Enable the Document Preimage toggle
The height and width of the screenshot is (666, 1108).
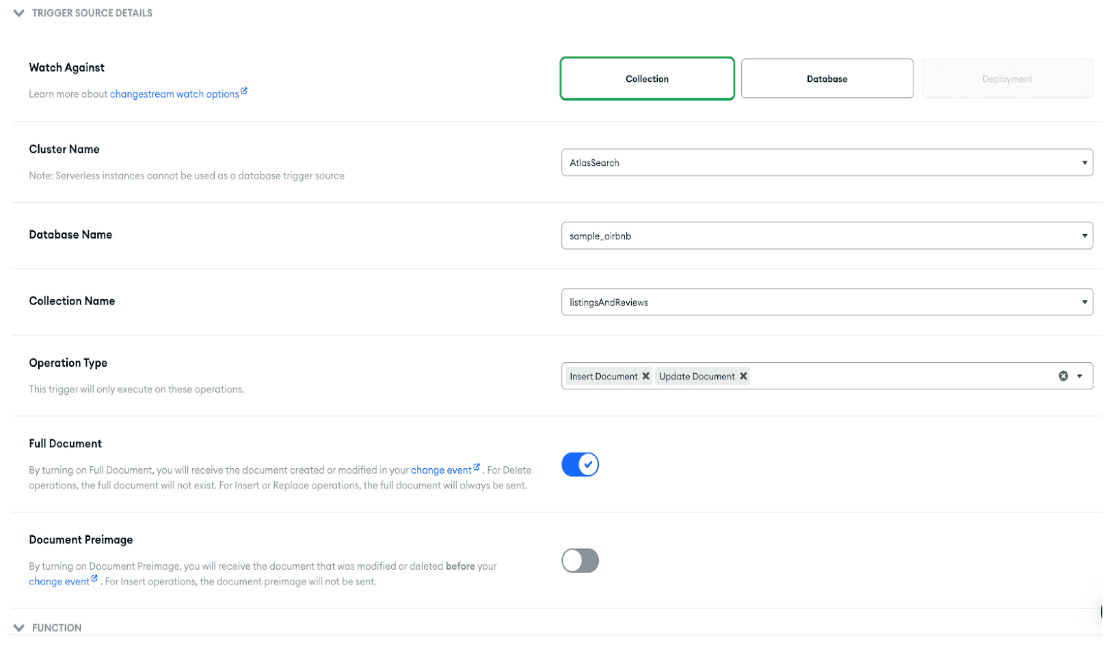tap(580, 561)
